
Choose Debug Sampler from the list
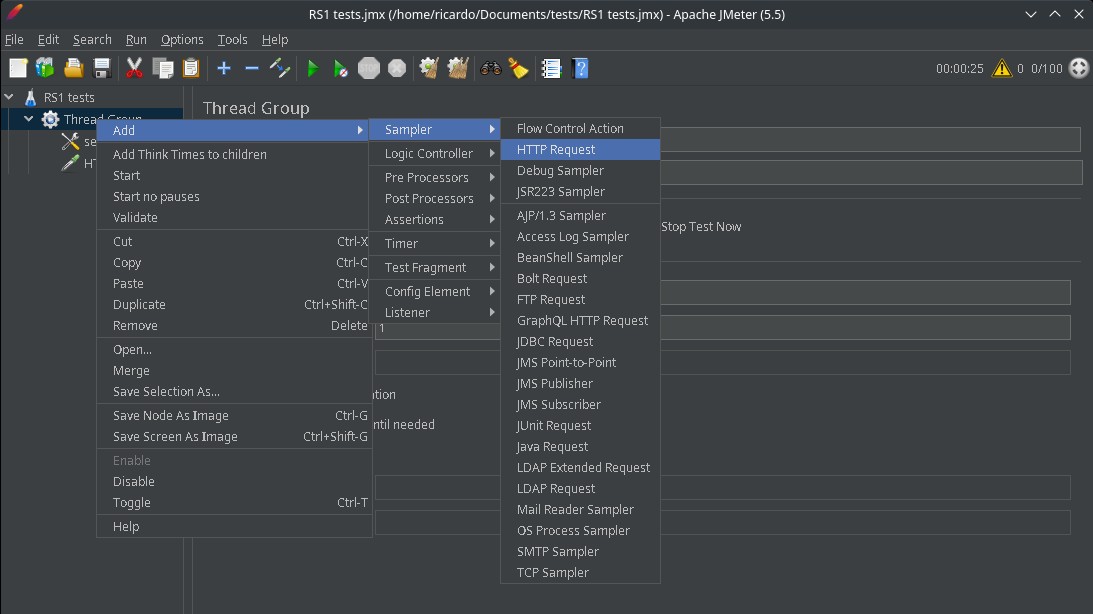[x=580, y=170]
